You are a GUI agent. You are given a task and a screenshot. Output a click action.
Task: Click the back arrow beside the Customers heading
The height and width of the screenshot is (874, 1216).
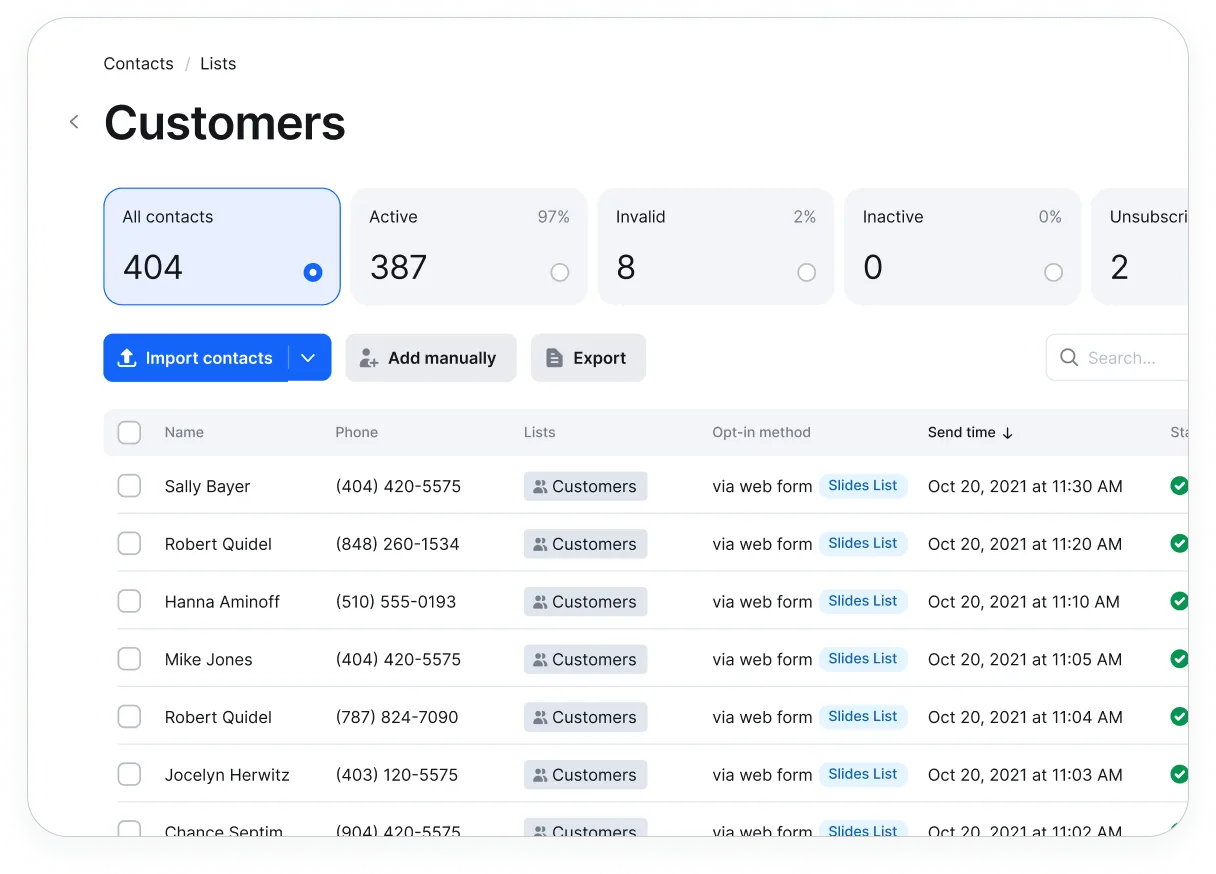74,121
